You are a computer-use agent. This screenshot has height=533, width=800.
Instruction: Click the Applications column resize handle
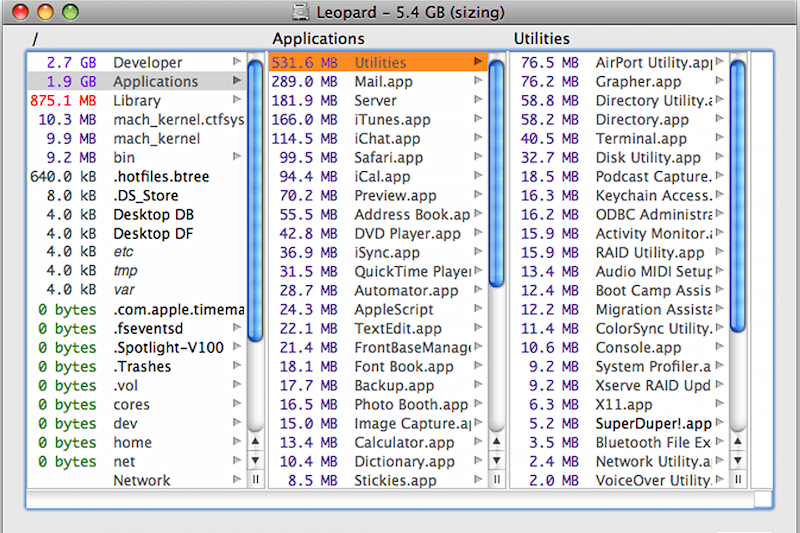pyautogui.click(x=496, y=479)
